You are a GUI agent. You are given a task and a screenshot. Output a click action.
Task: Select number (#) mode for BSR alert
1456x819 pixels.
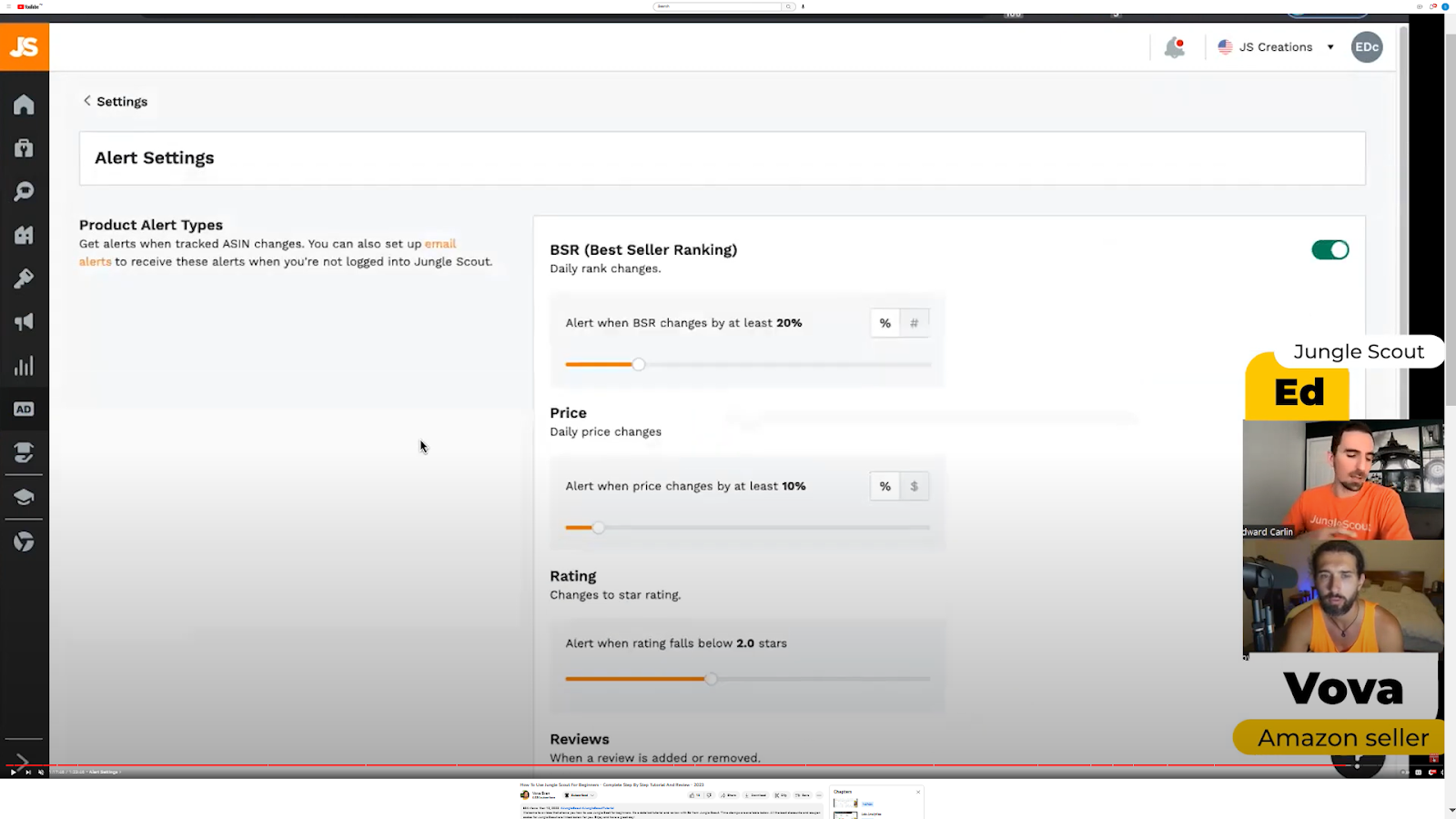(x=915, y=323)
